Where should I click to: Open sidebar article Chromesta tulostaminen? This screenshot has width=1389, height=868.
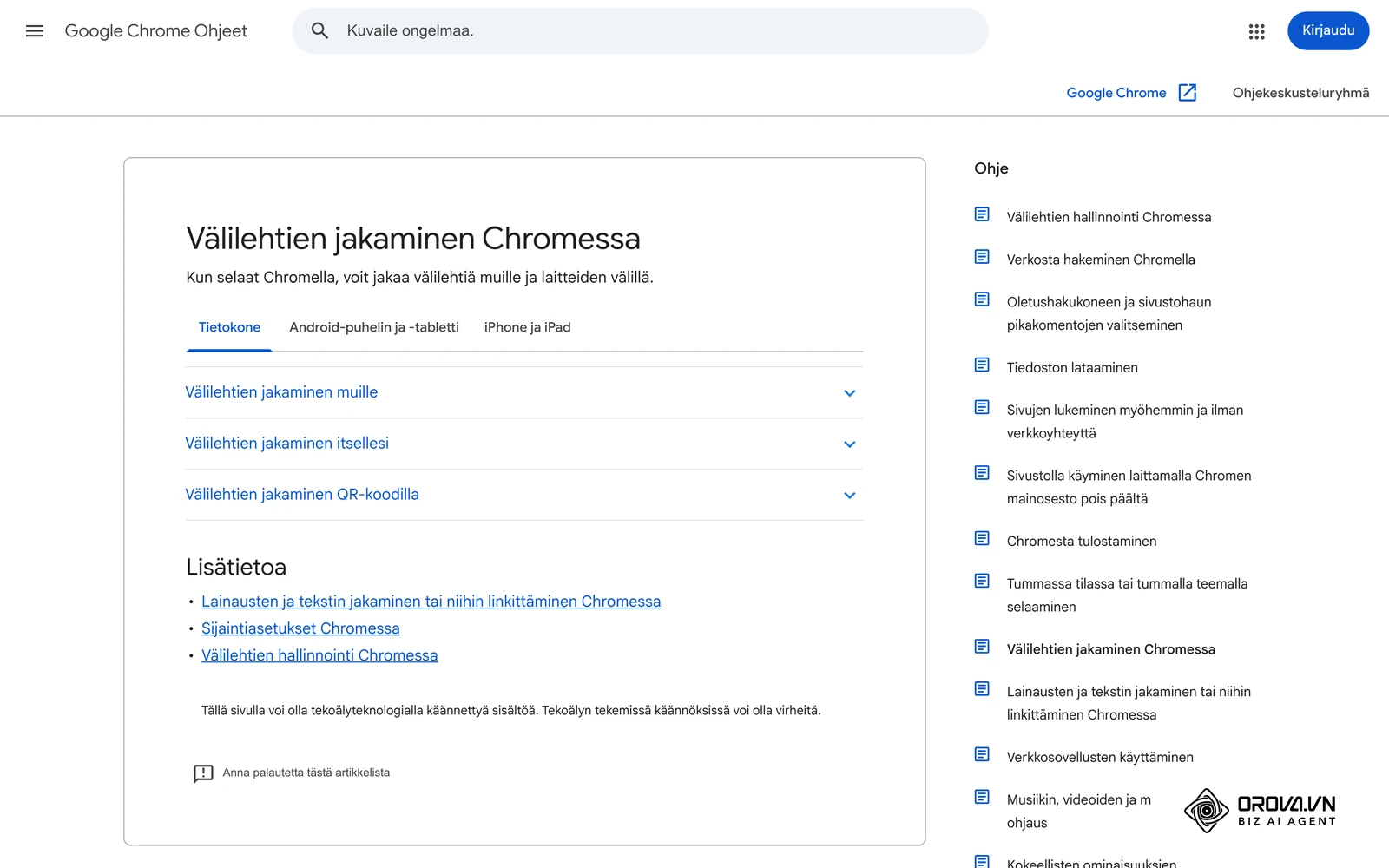pos(1082,541)
